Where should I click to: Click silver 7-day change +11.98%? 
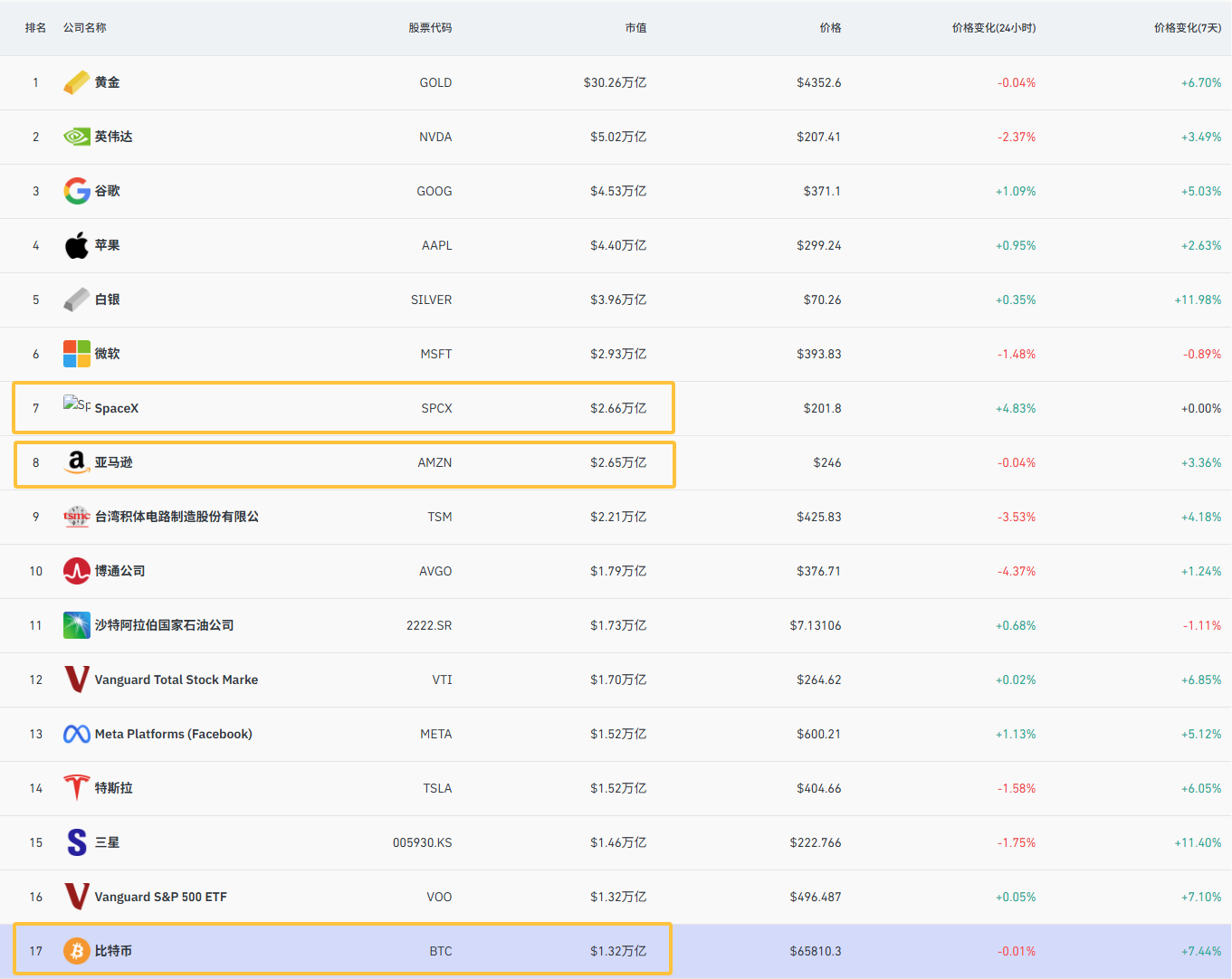[1198, 299]
